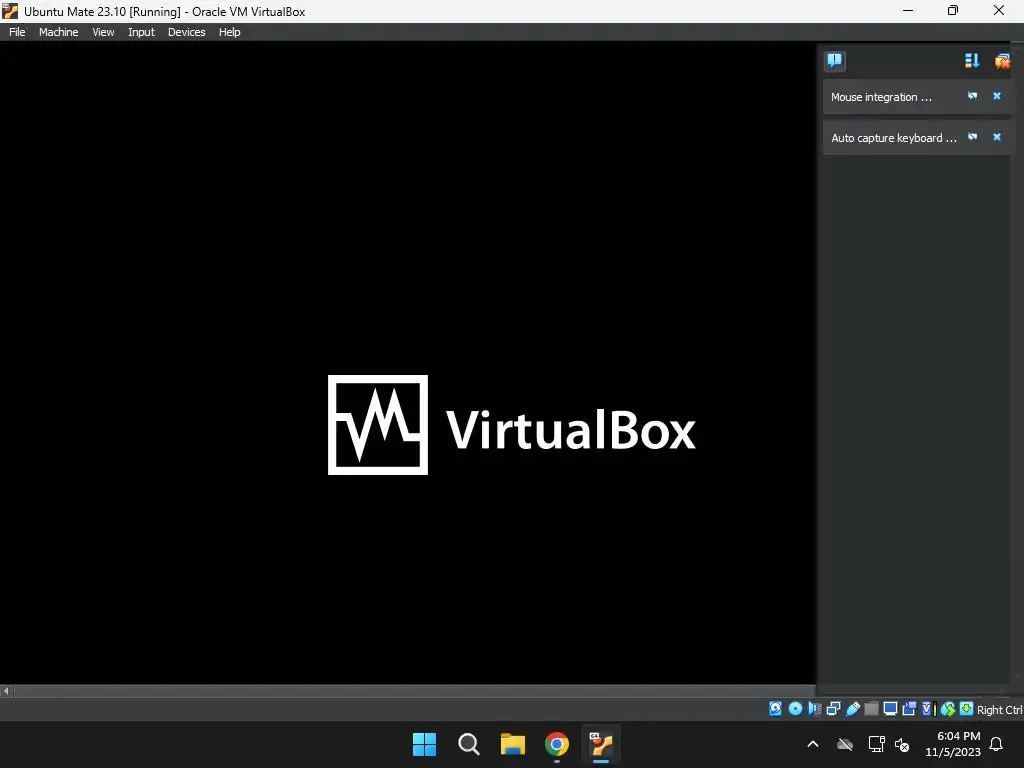Open network status tray icon
Image resolution: width=1024 pixels, height=768 pixels.
876,744
